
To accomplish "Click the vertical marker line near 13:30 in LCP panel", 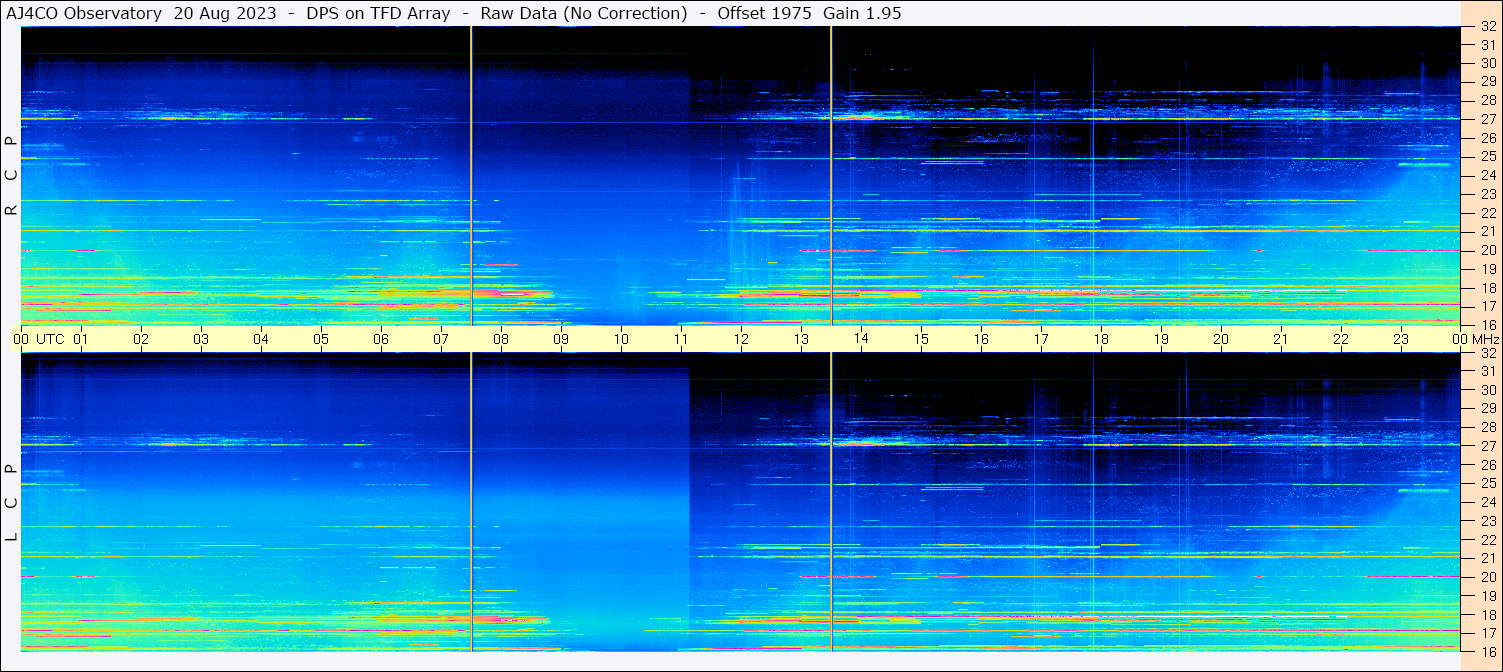I will [831, 502].
